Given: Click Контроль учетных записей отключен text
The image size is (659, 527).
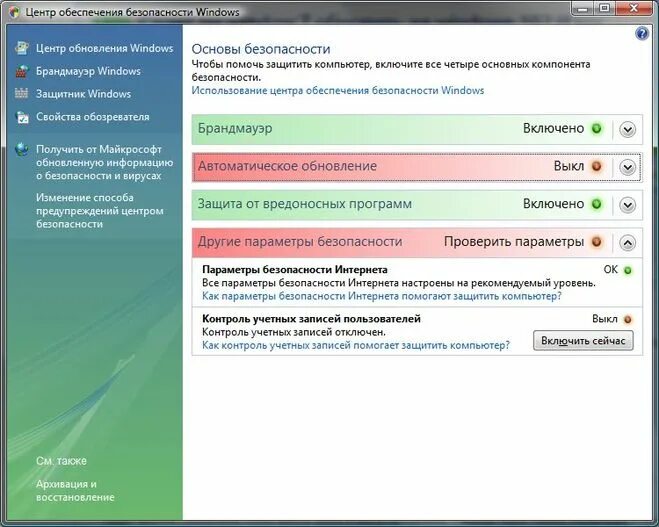Looking at the screenshot, I should [x=294, y=332].
